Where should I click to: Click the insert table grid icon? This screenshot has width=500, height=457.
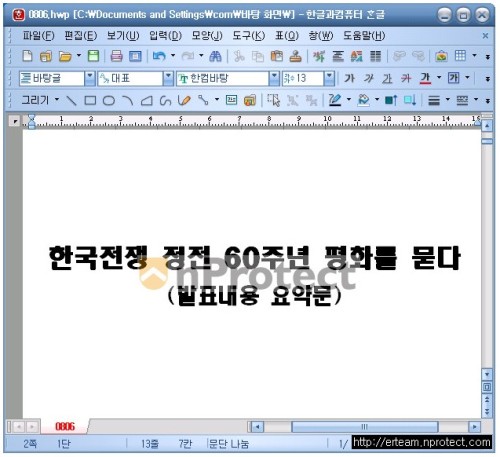coord(460,56)
